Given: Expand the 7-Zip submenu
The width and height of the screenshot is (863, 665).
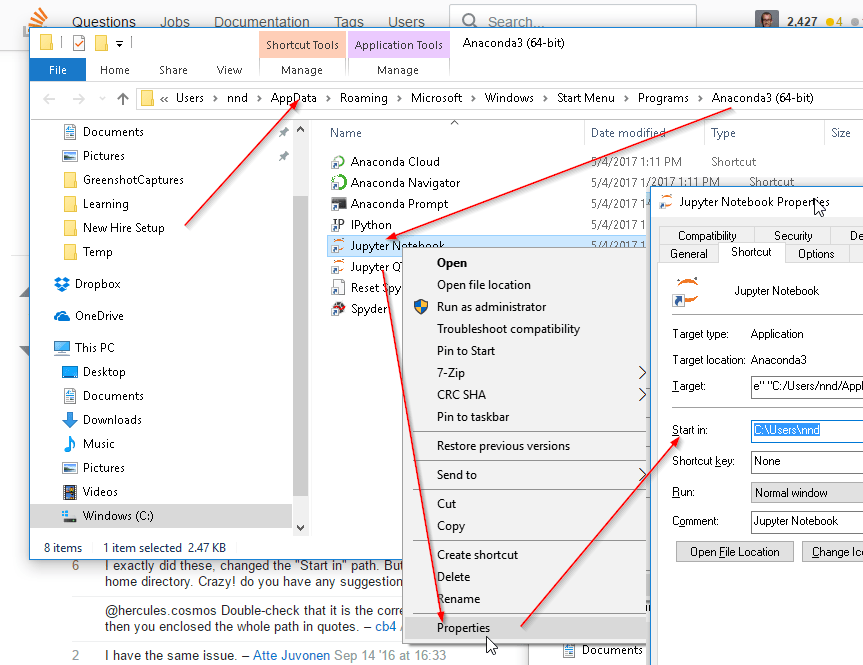Looking at the screenshot, I should point(641,373).
